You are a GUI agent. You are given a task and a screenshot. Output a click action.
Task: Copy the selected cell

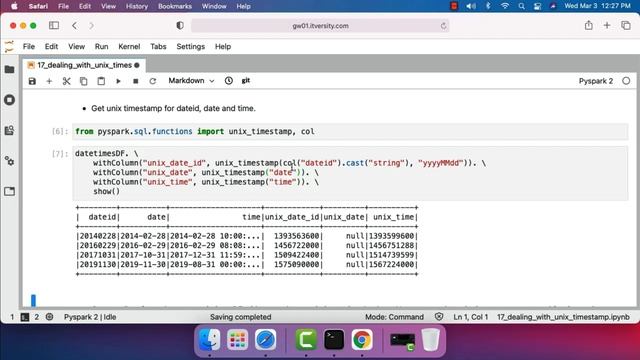pyautogui.click(x=83, y=81)
